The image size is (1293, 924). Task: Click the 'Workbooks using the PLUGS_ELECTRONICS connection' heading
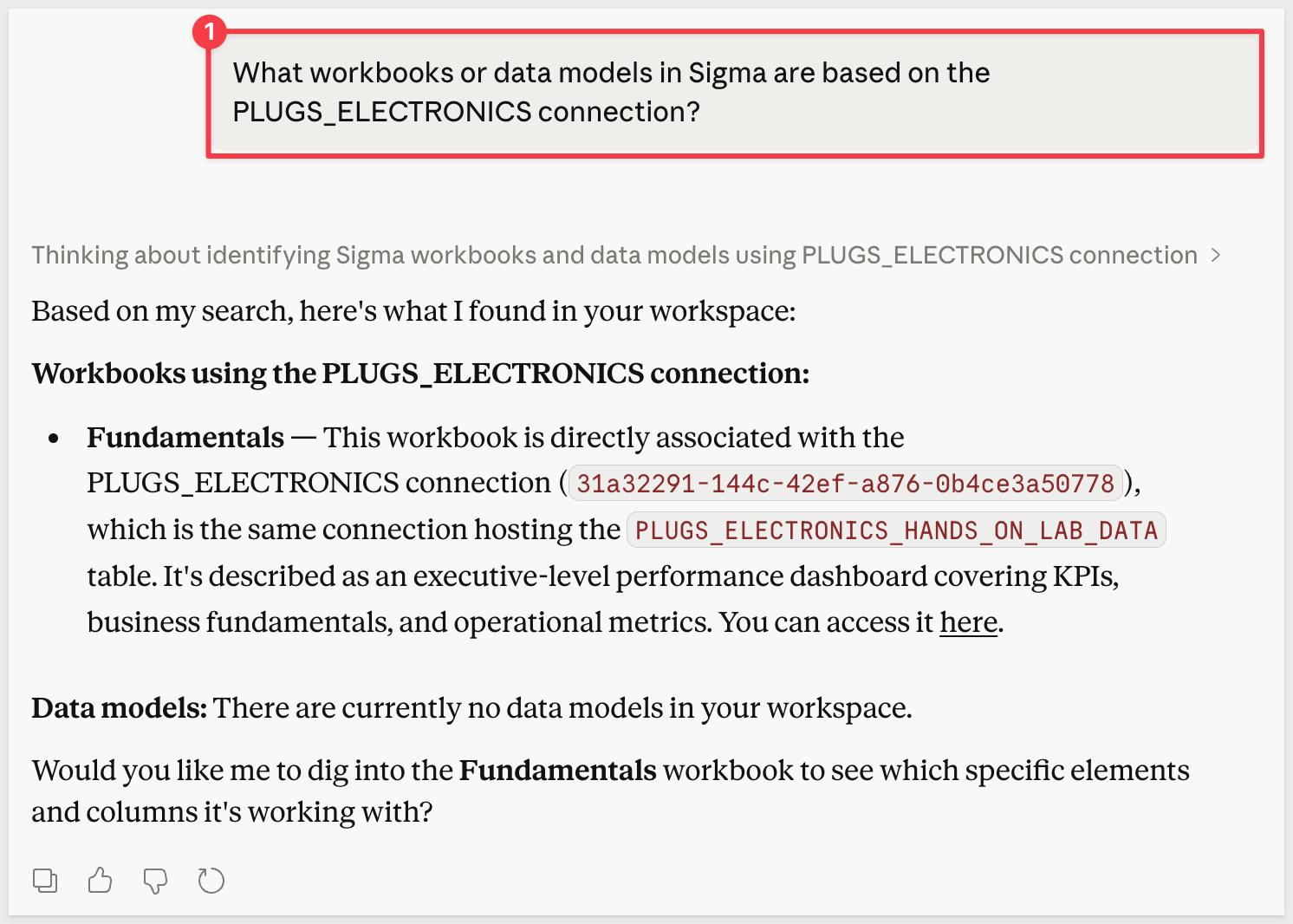pyautogui.click(x=420, y=374)
